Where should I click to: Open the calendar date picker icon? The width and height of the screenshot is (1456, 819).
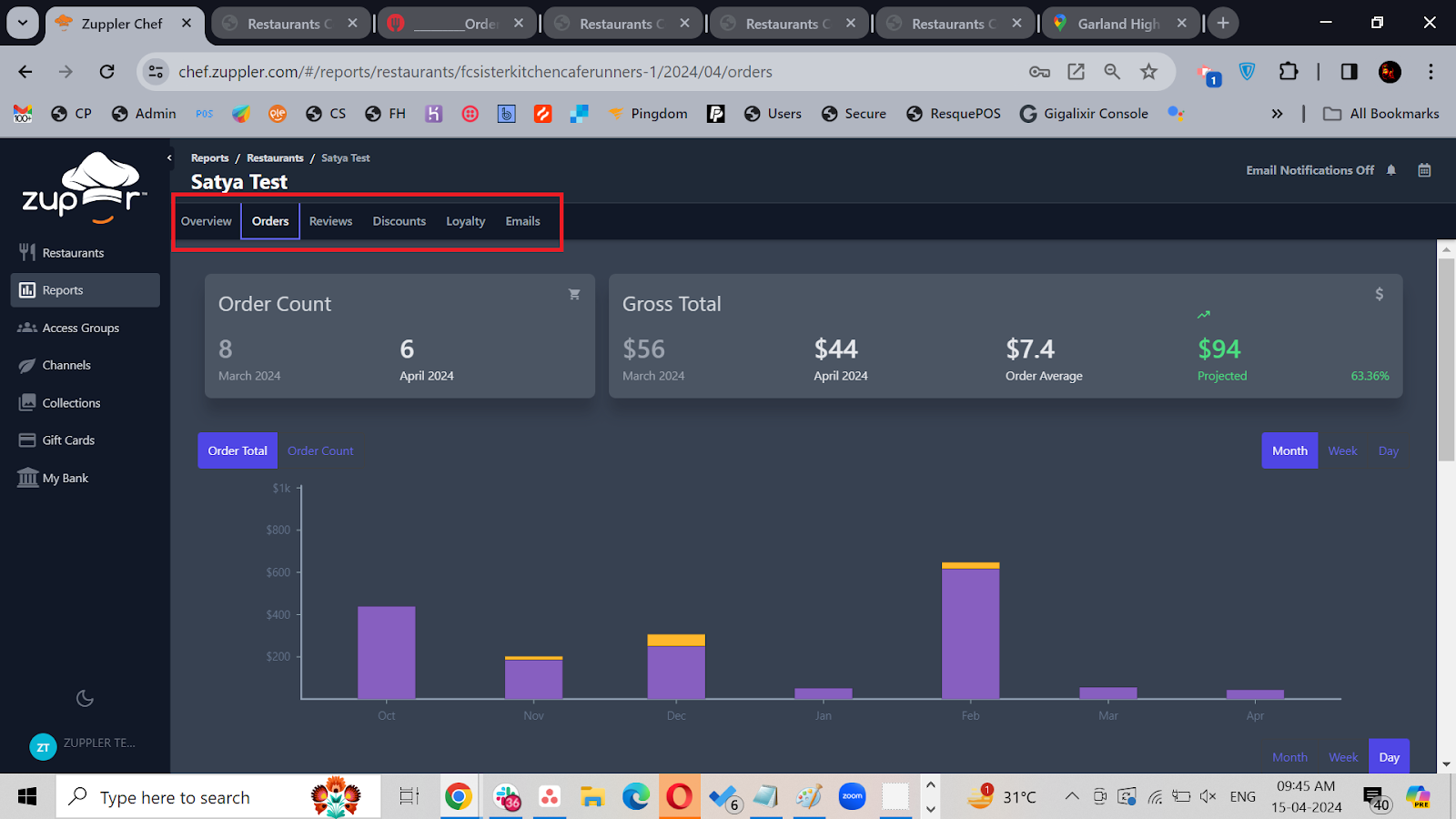(1424, 170)
